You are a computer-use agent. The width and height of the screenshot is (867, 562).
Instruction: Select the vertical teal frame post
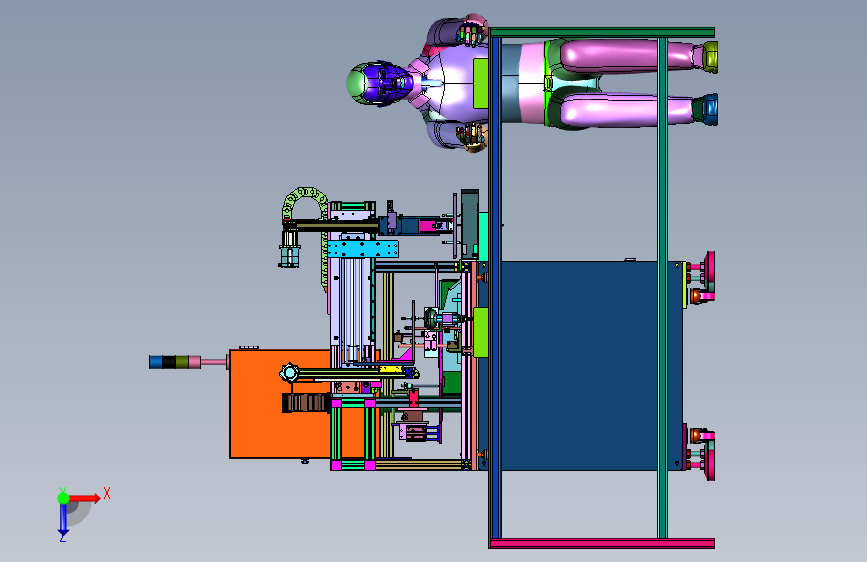662,288
